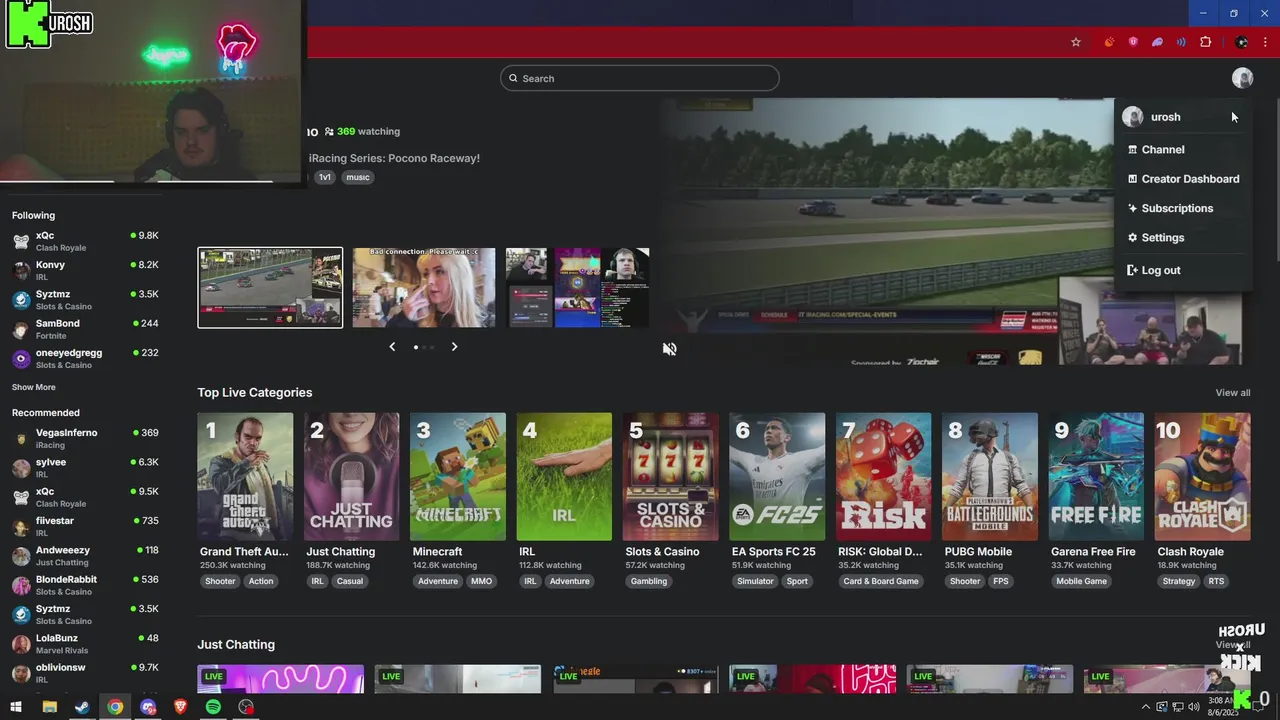1280x720 pixels.
Task: Show previous featured stream with left arrow
Action: tap(392, 346)
